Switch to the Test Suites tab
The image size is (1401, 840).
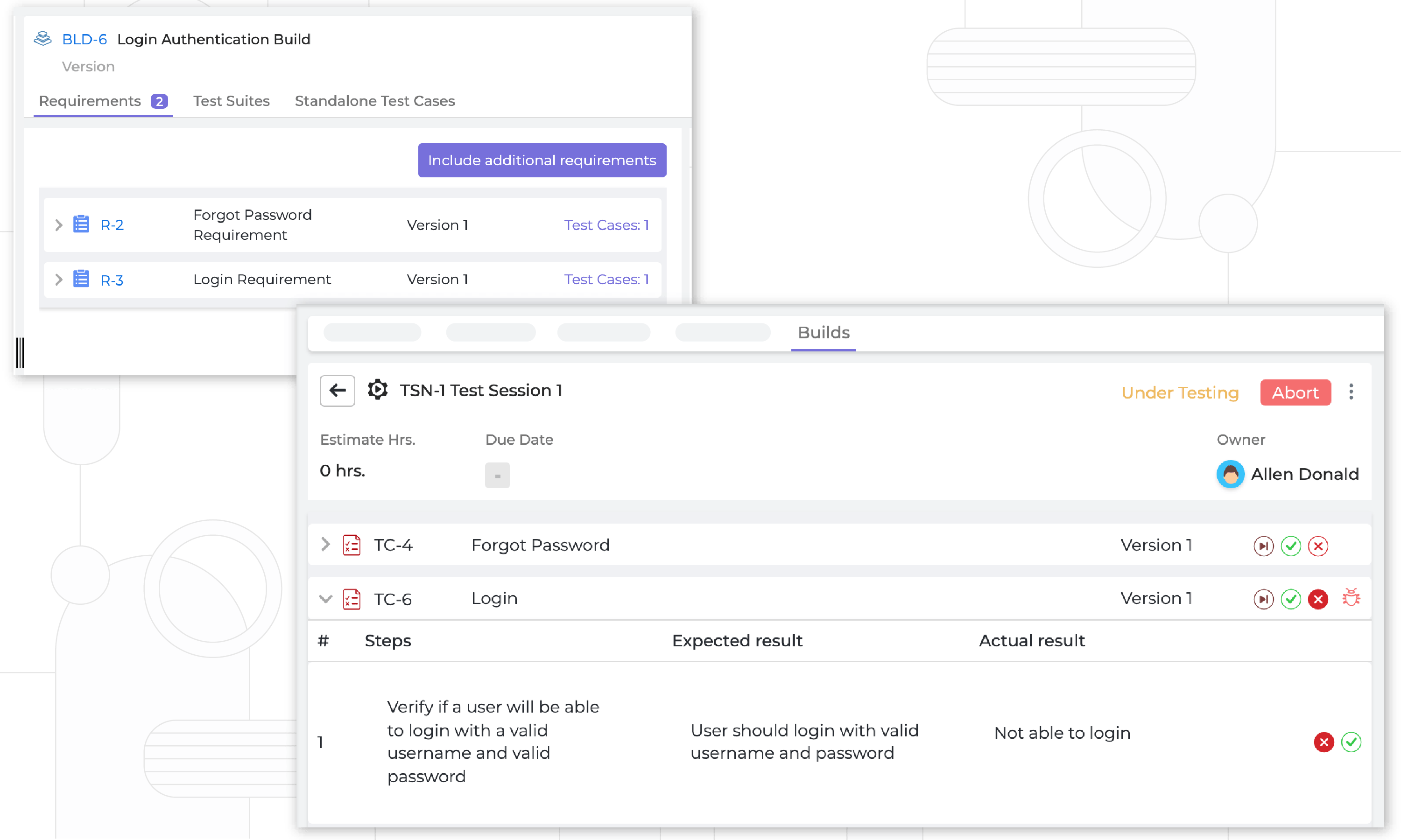231,101
